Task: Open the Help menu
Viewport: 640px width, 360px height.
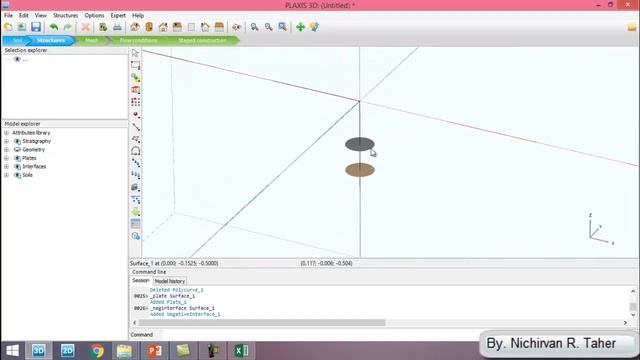Action: coord(138,15)
